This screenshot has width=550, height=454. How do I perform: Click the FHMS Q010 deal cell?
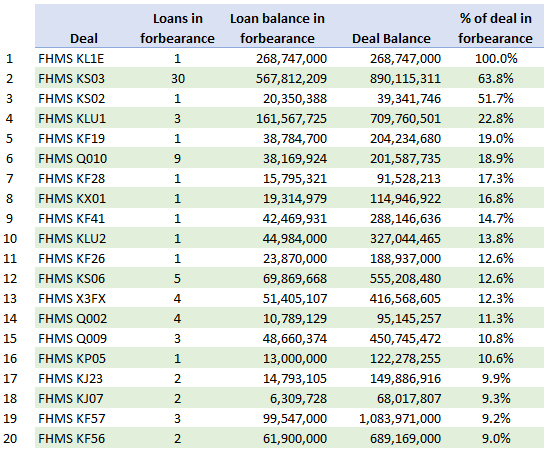(73, 159)
